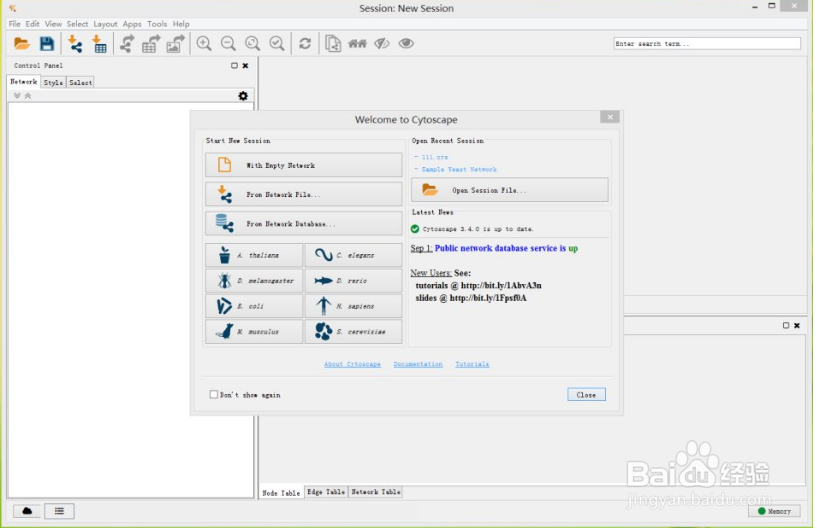
Task: Expand all networks double-down arrows
Action: click(17, 96)
